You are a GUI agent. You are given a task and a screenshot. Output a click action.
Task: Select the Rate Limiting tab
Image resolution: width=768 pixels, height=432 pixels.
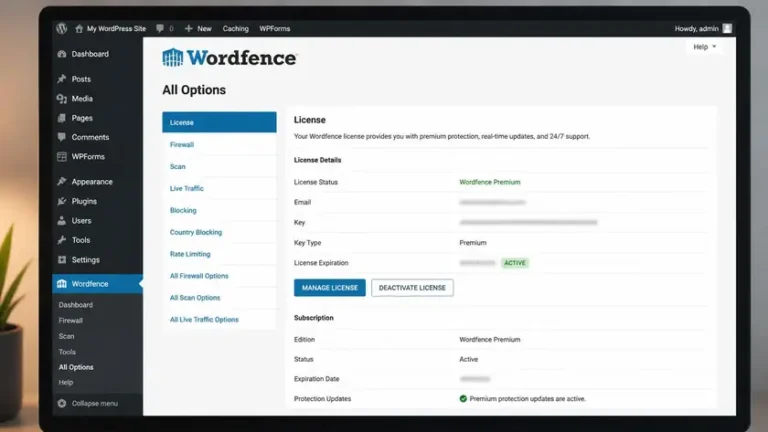(219, 254)
